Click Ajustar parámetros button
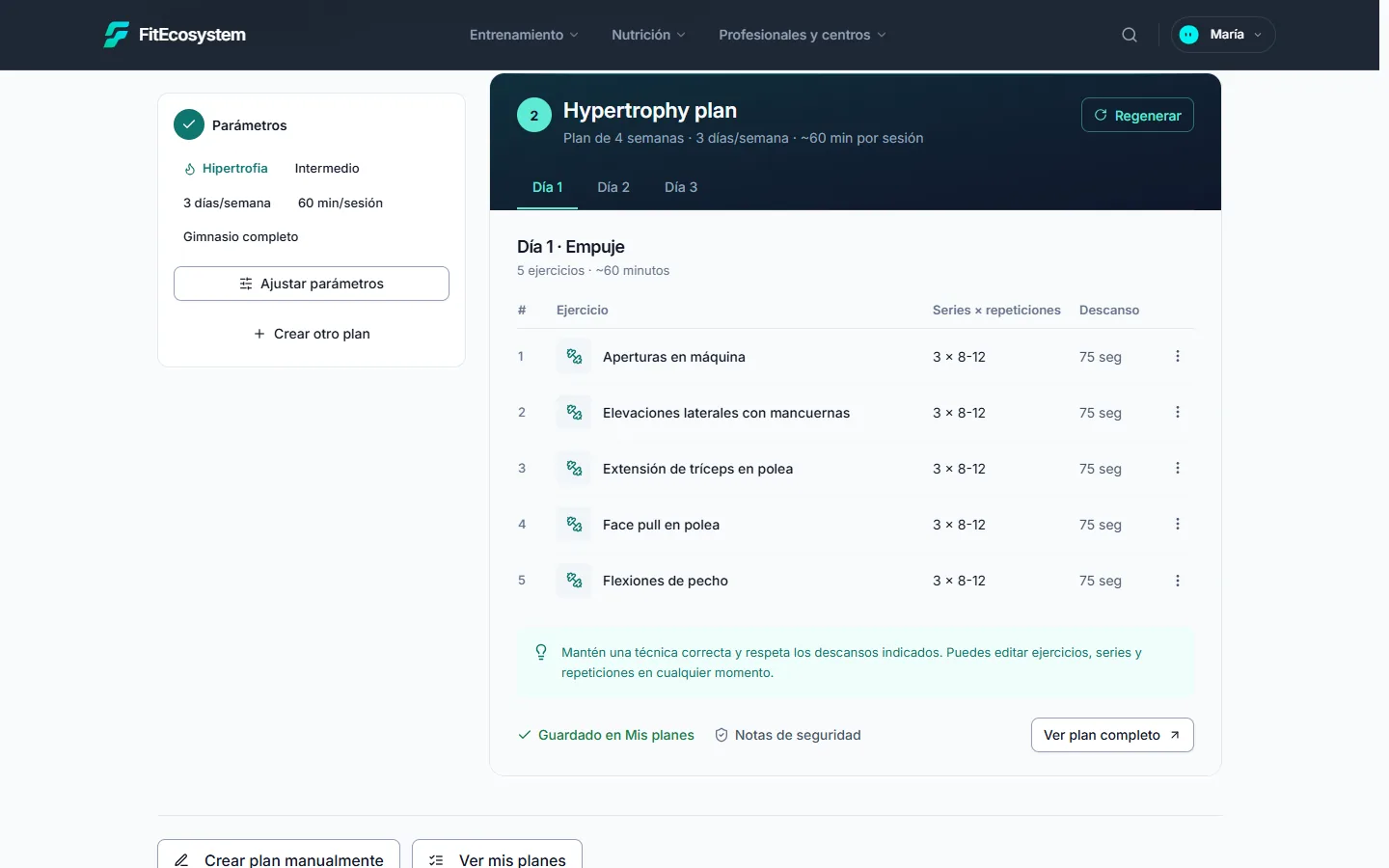Viewport: 1389px width, 868px height. 312,284
